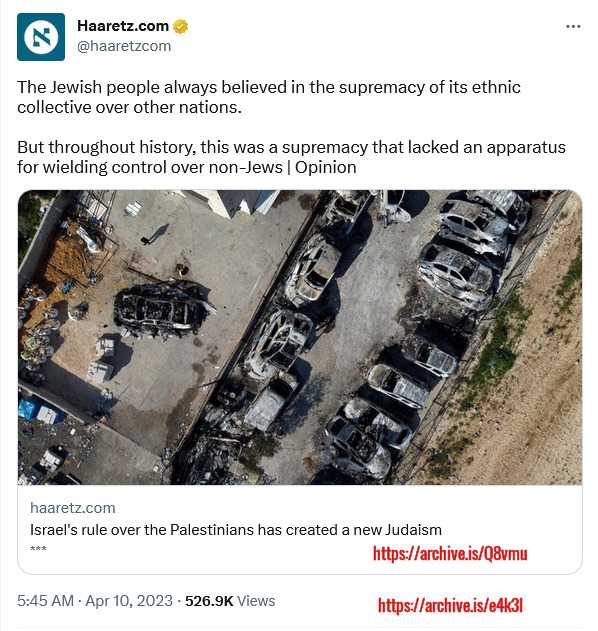The image size is (598, 631).
Task: Click the @haaretzcom handle
Action: click(124, 46)
